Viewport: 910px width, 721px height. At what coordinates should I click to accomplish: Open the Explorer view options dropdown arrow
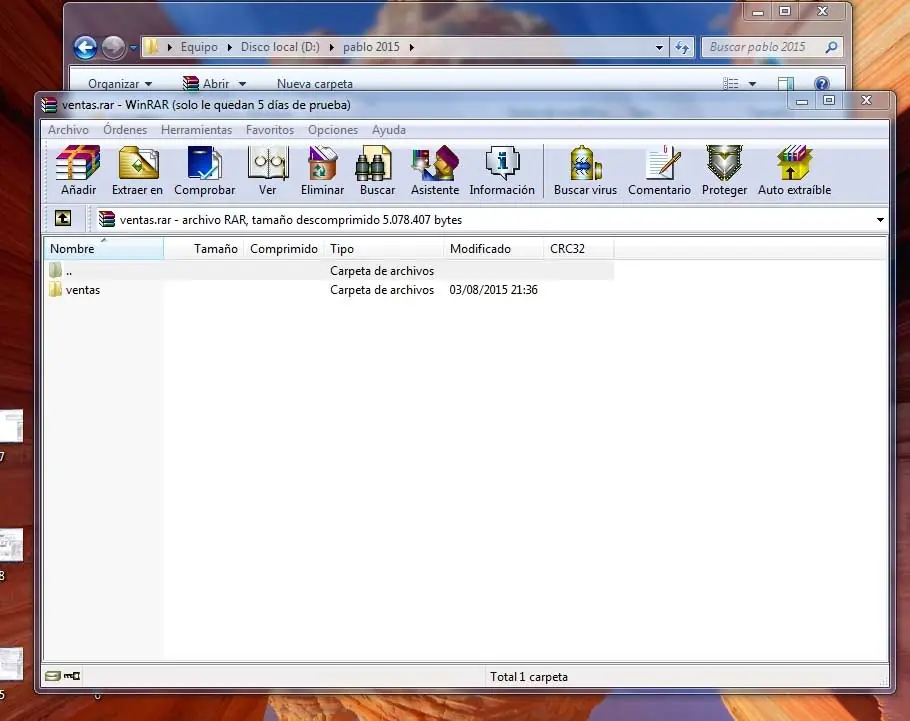[752, 84]
